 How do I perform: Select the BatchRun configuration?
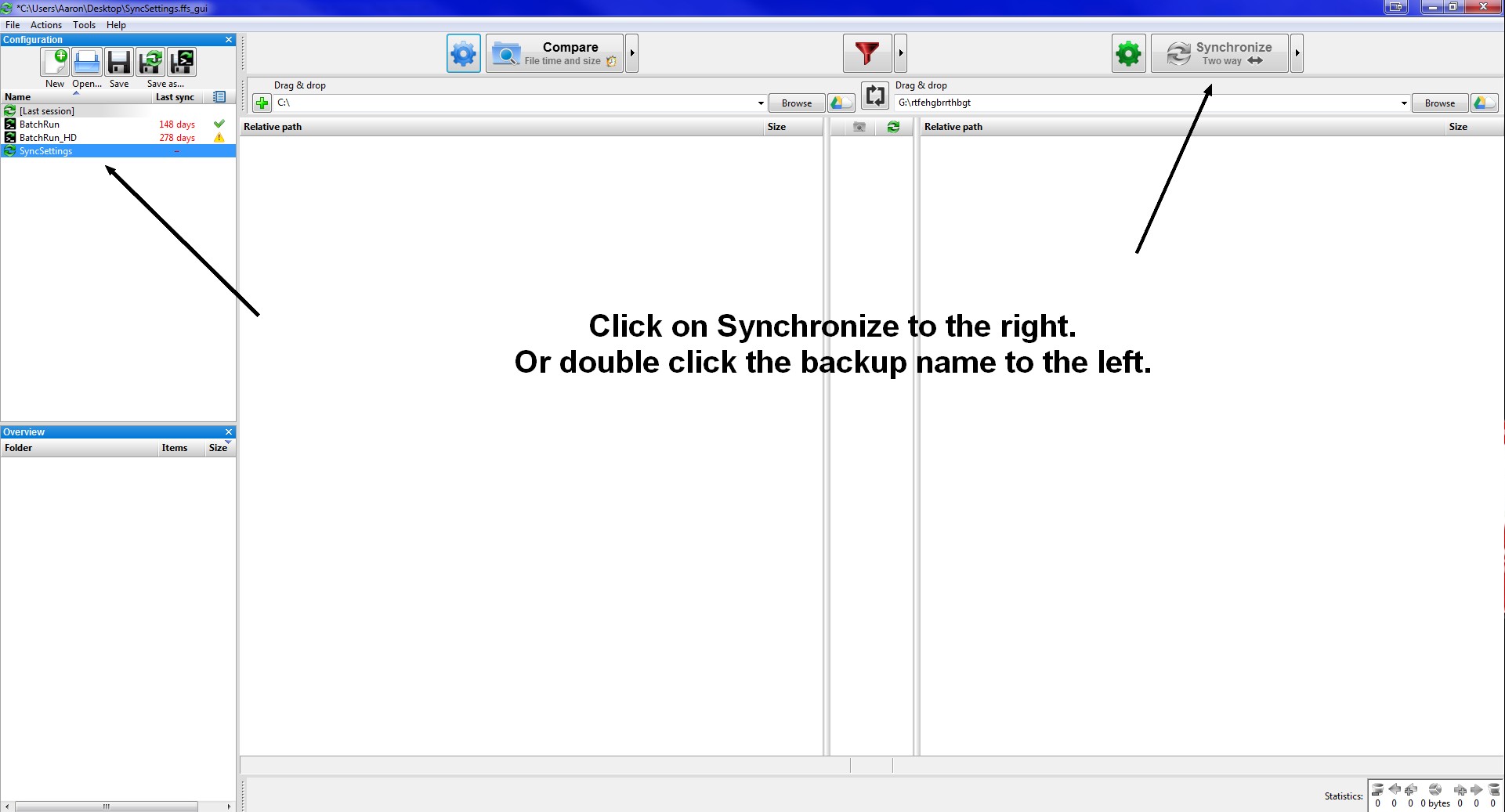coord(118,125)
